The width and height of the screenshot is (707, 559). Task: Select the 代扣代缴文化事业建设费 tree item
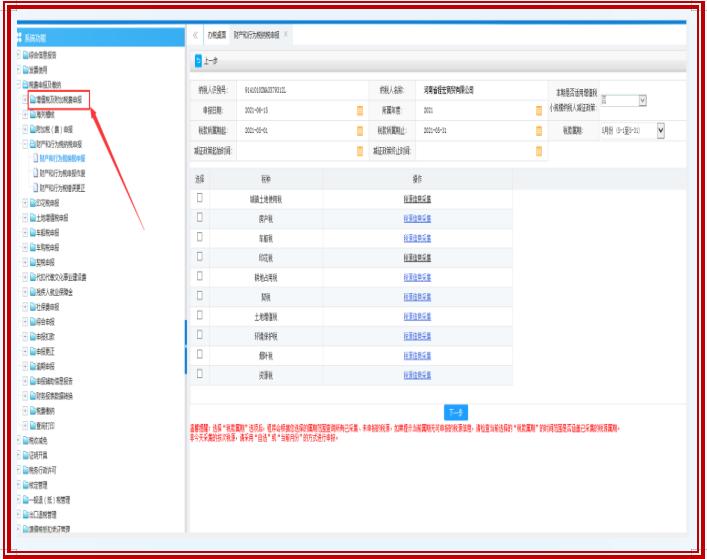pyautogui.click(x=62, y=277)
